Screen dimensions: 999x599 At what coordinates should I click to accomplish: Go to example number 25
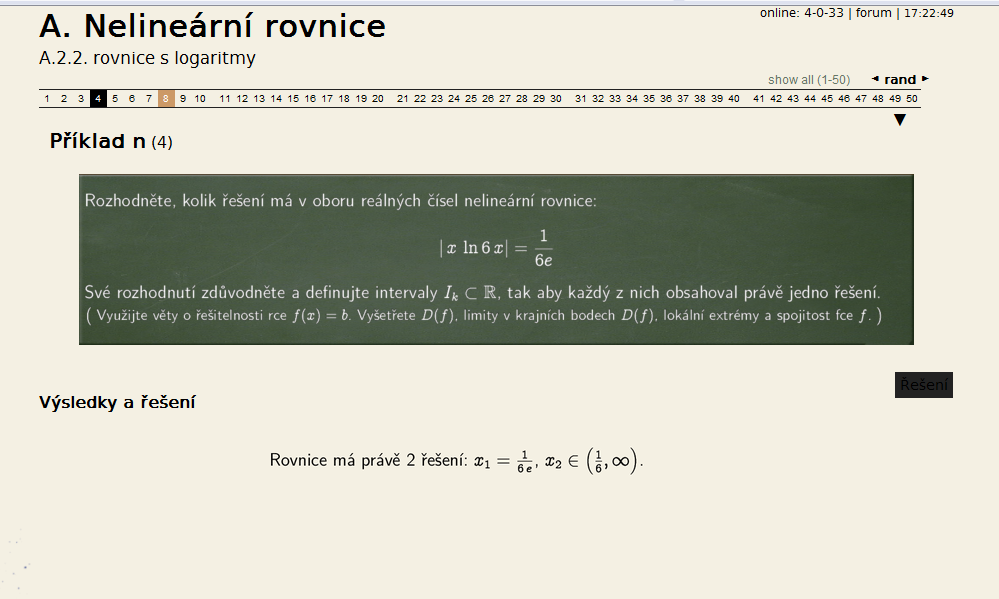click(471, 98)
